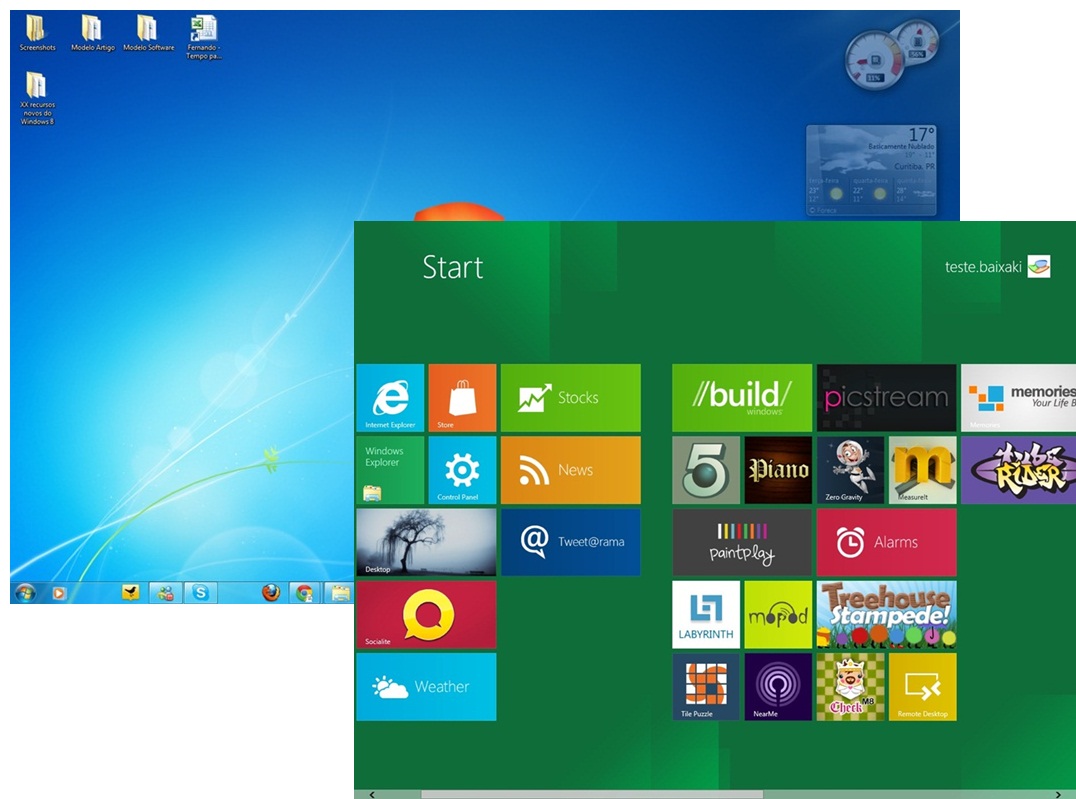
Task: Click the scrollbar left arrow
Action: tap(372, 794)
